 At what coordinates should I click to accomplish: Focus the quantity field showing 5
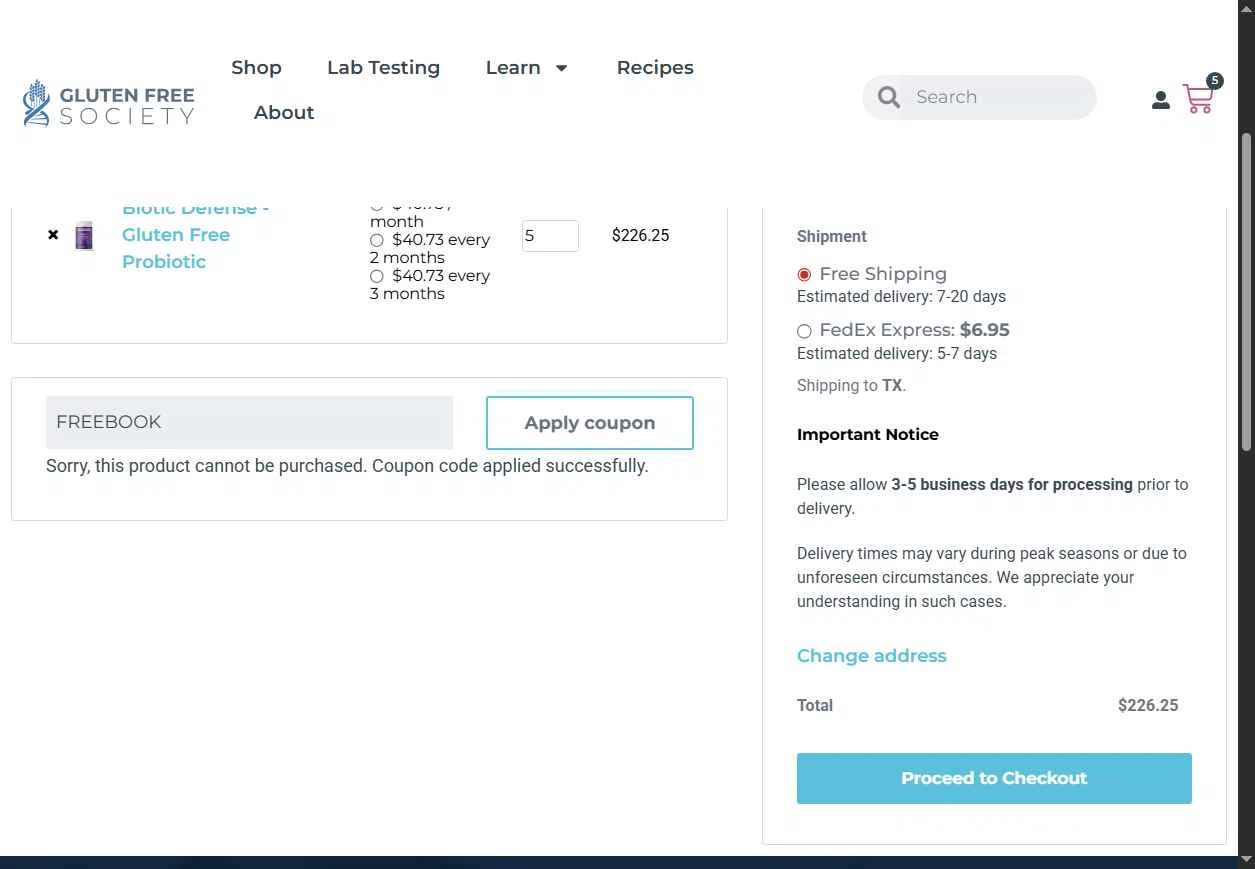(x=550, y=236)
